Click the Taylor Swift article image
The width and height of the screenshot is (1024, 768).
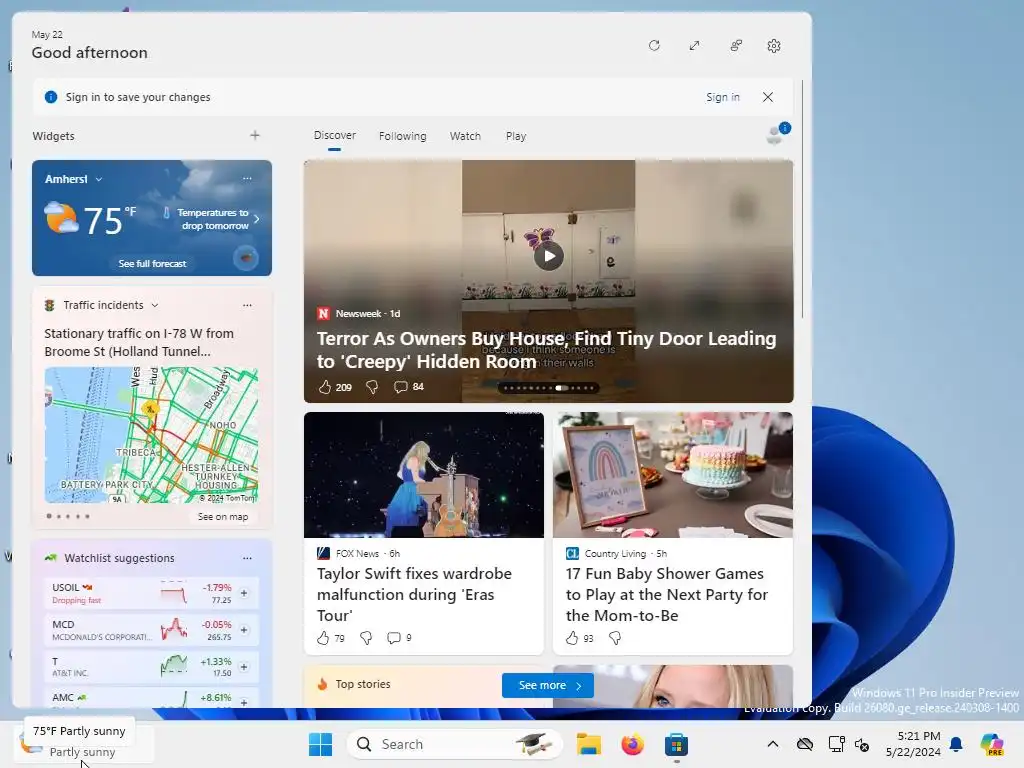click(x=424, y=475)
